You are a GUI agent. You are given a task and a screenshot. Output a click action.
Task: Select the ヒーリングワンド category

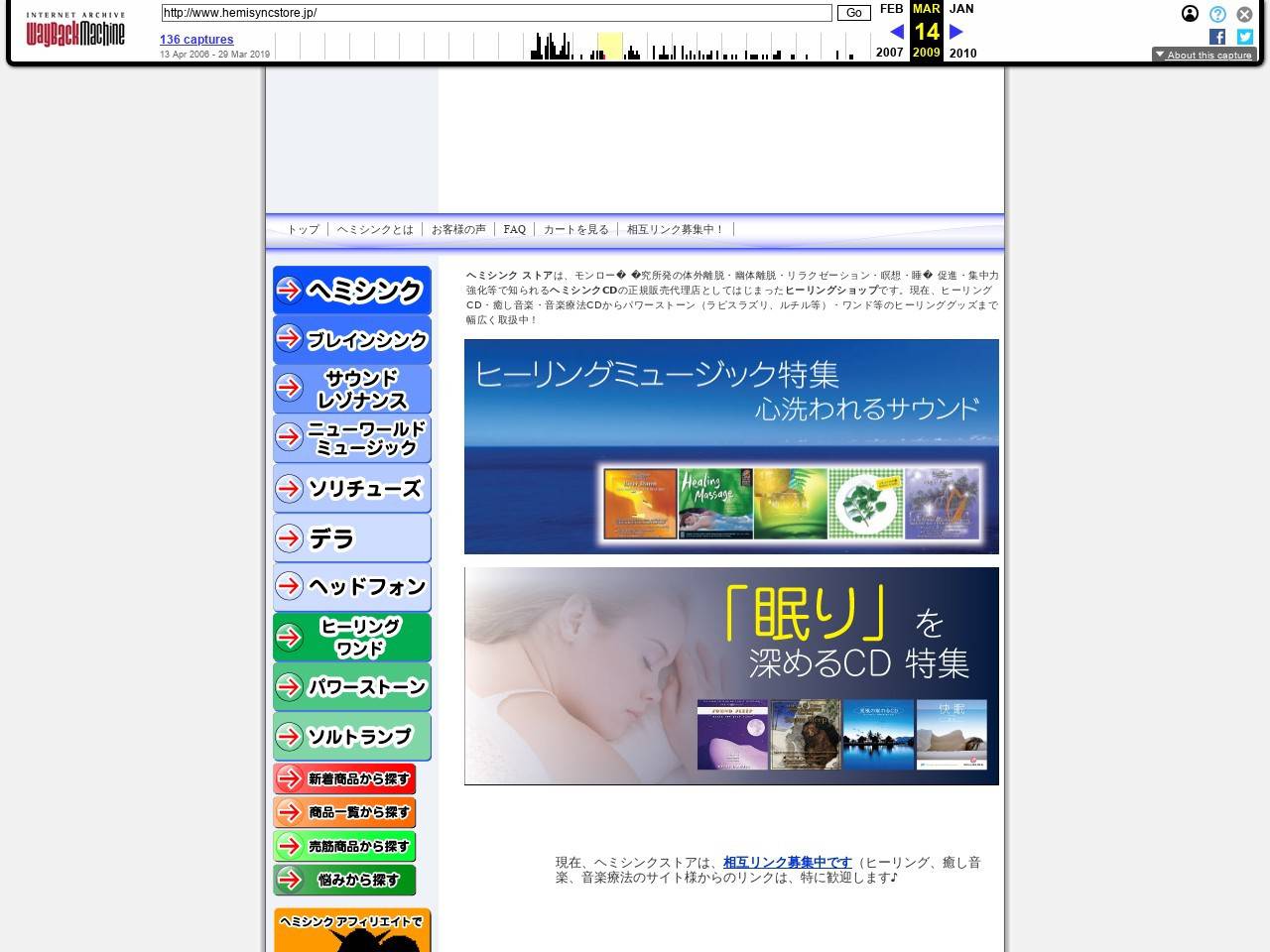351,636
